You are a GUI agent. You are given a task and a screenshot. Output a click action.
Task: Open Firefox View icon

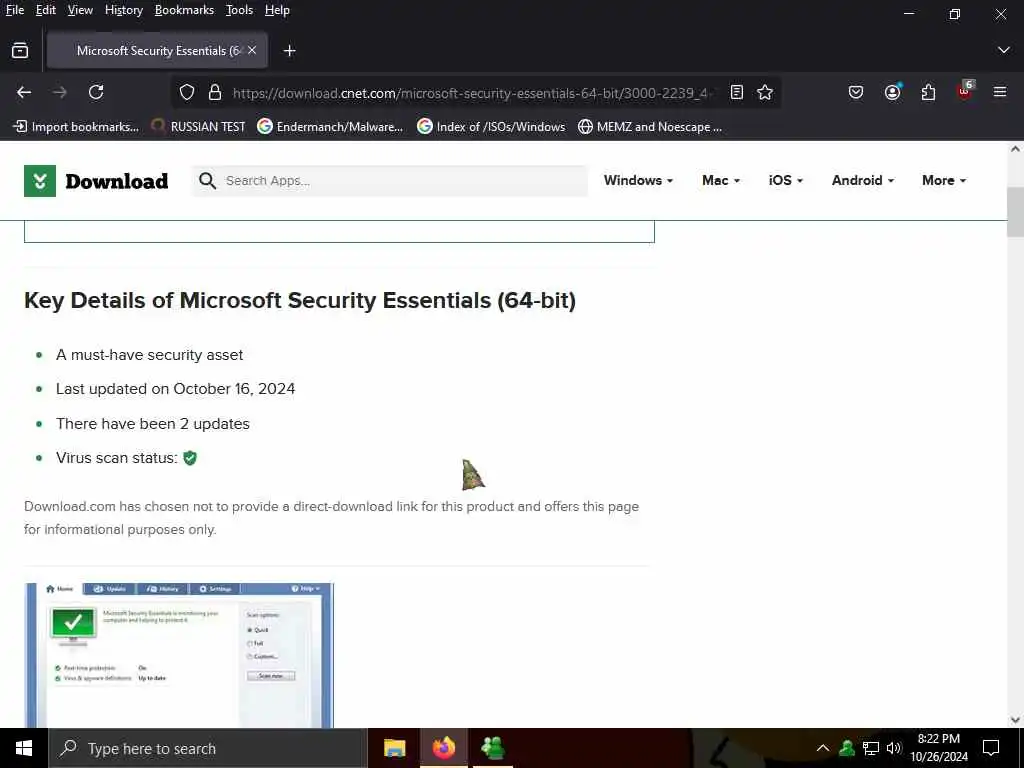(20, 50)
